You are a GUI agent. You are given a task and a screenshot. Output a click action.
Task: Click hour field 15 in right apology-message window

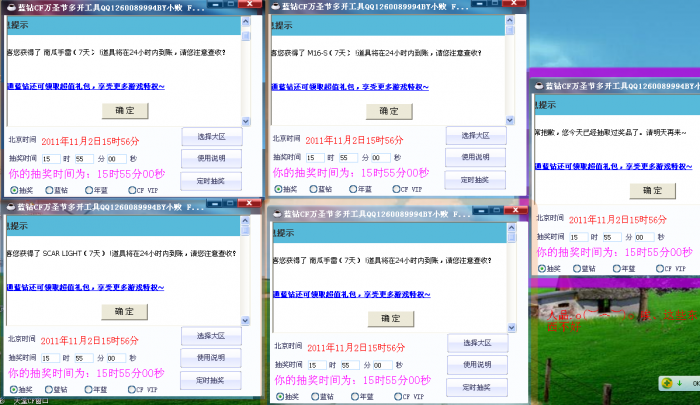click(x=578, y=237)
